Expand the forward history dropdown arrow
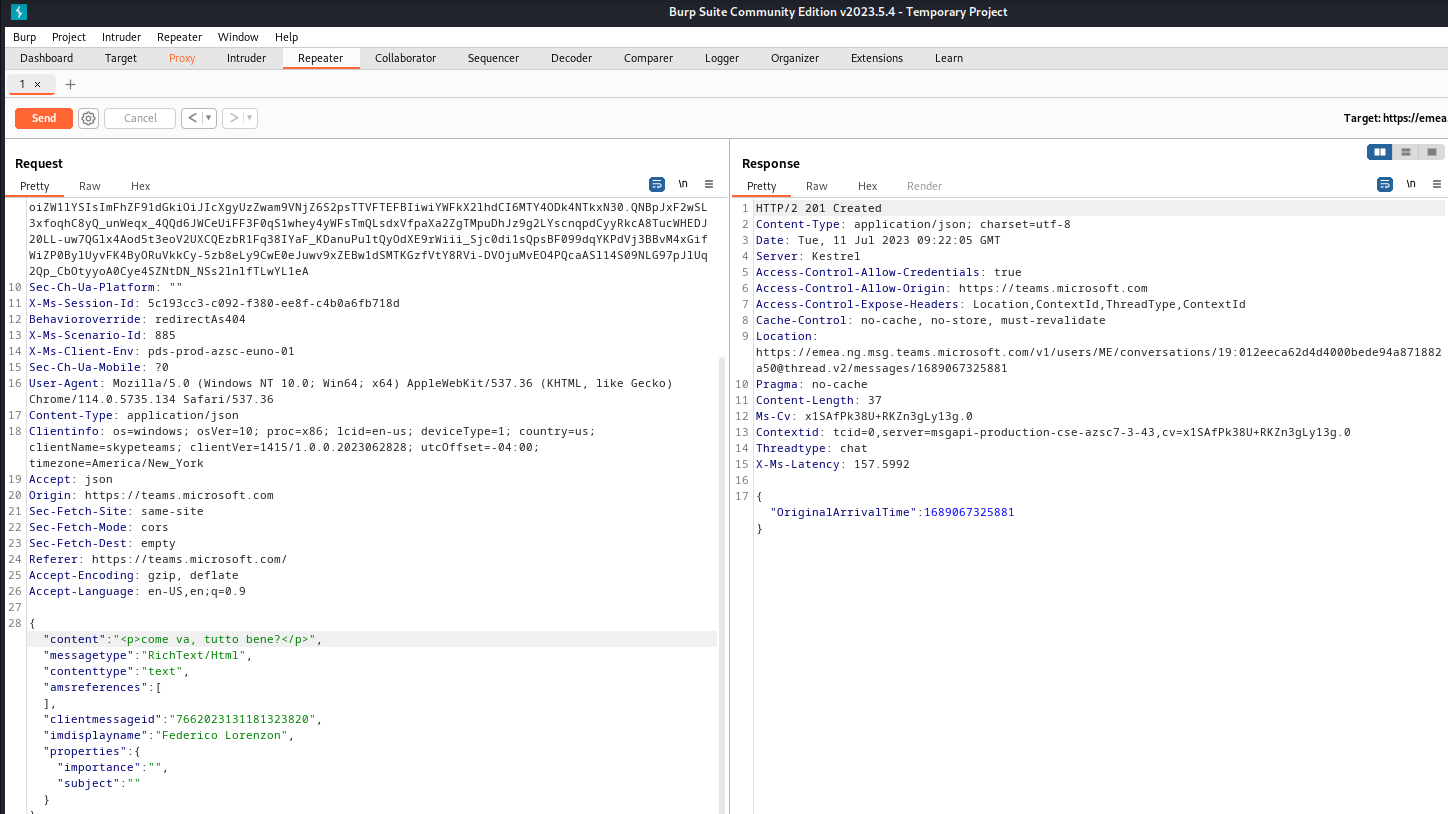 pos(250,118)
